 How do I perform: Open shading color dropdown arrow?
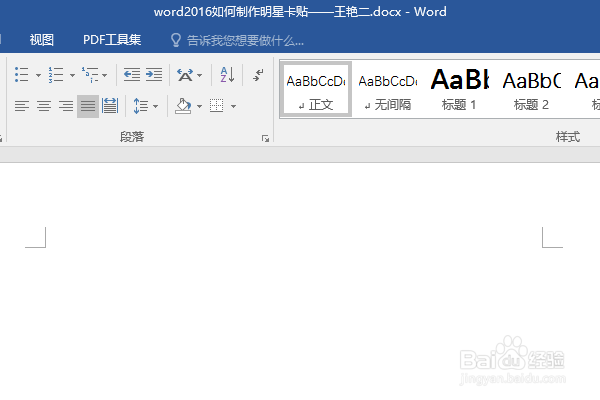click(199, 106)
